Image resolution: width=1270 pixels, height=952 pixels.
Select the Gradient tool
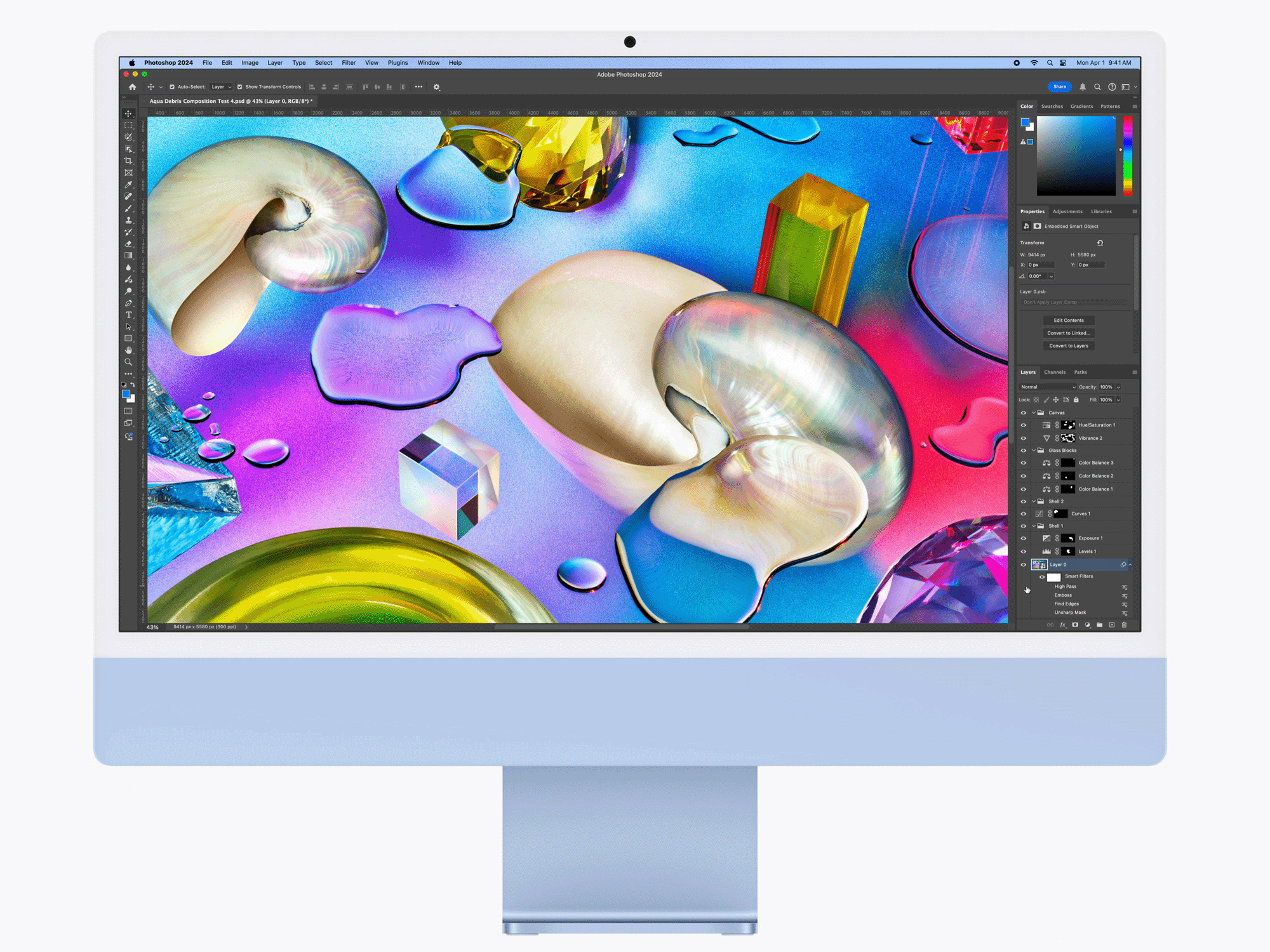point(128,256)
